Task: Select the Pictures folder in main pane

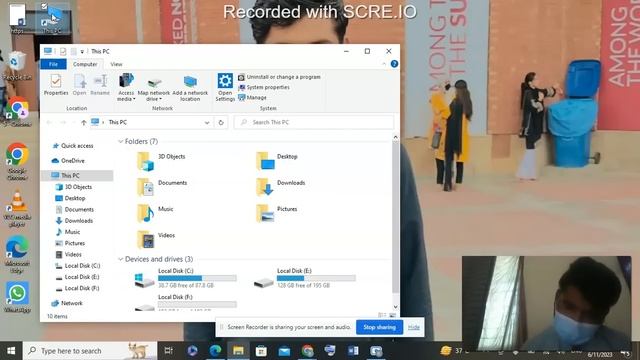Action: (x=277, y=213)
